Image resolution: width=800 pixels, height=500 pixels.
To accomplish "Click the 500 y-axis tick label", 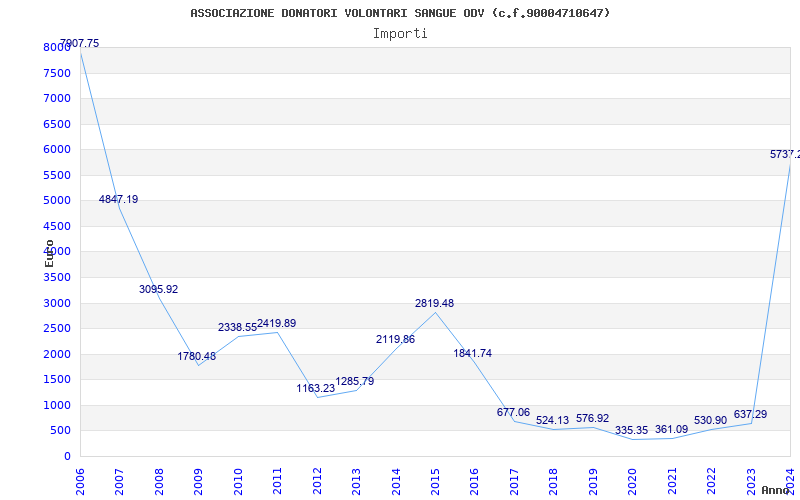I will [x=61, y=431].
